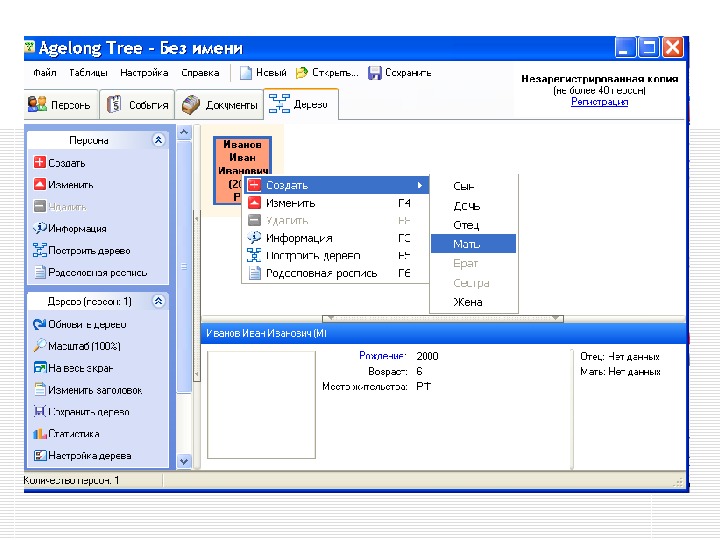Click the Сохранить дерево disk icon
This screenshot has width=720, height=540.
(39, 411)
